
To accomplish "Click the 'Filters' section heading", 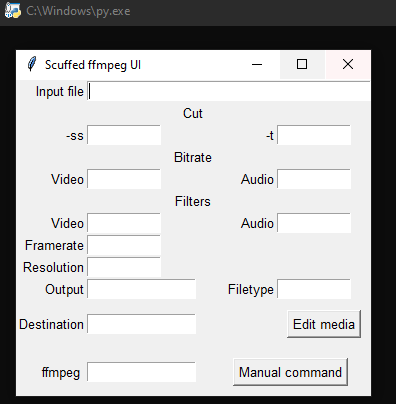I will tap(193, 202).
